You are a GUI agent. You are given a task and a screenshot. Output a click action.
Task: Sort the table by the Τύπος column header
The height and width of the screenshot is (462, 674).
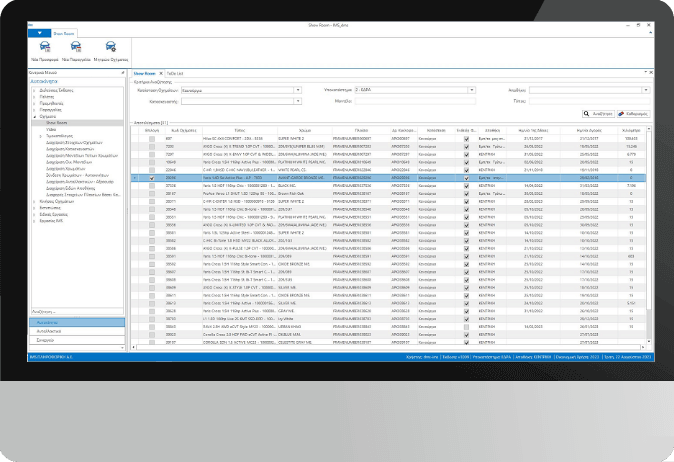[x=240, y=130]
